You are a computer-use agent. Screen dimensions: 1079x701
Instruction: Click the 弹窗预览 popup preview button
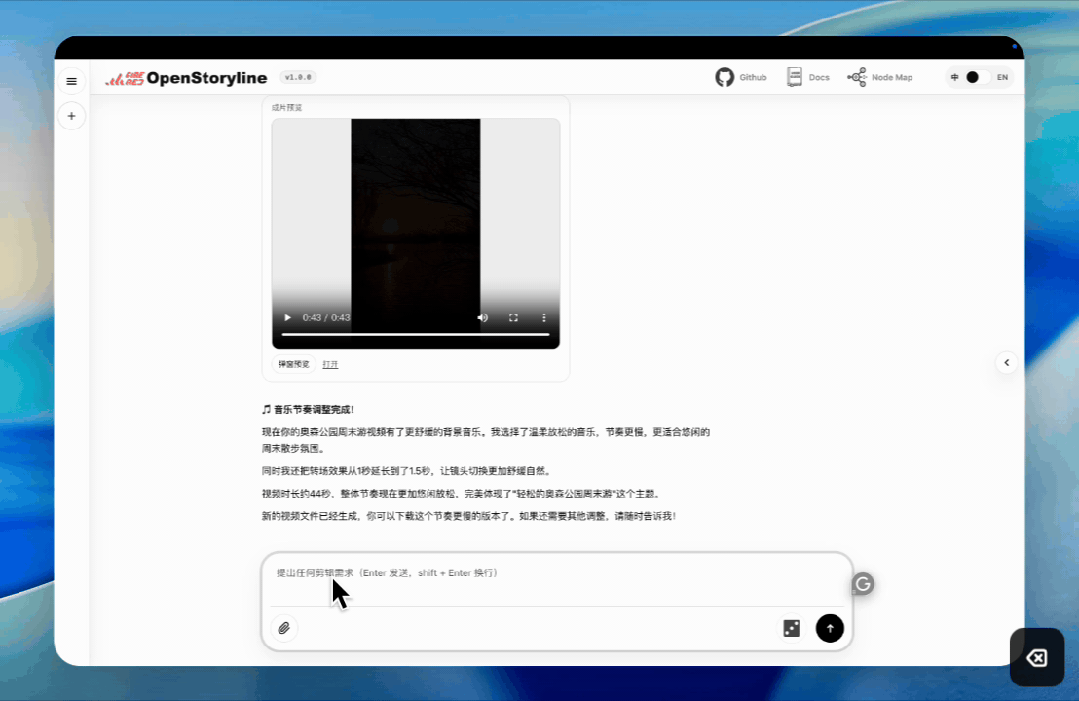coord(294,364)
